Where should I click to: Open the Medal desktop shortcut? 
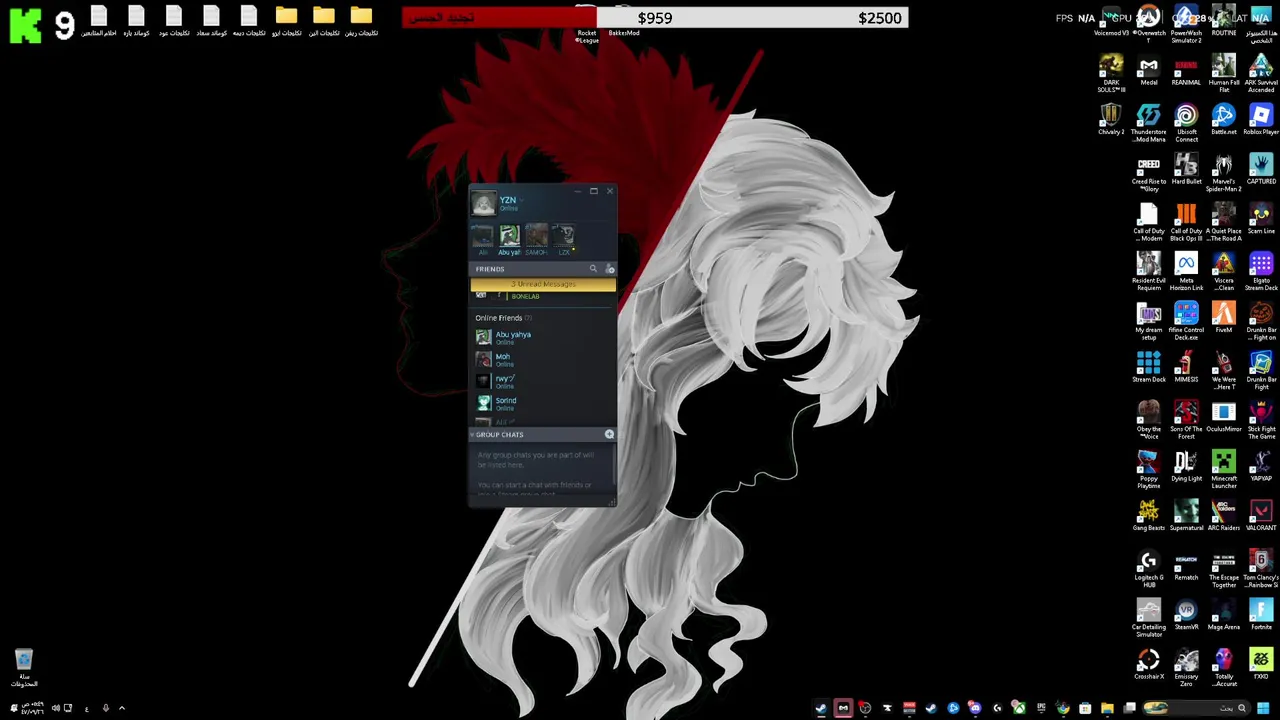[1149, 70]
